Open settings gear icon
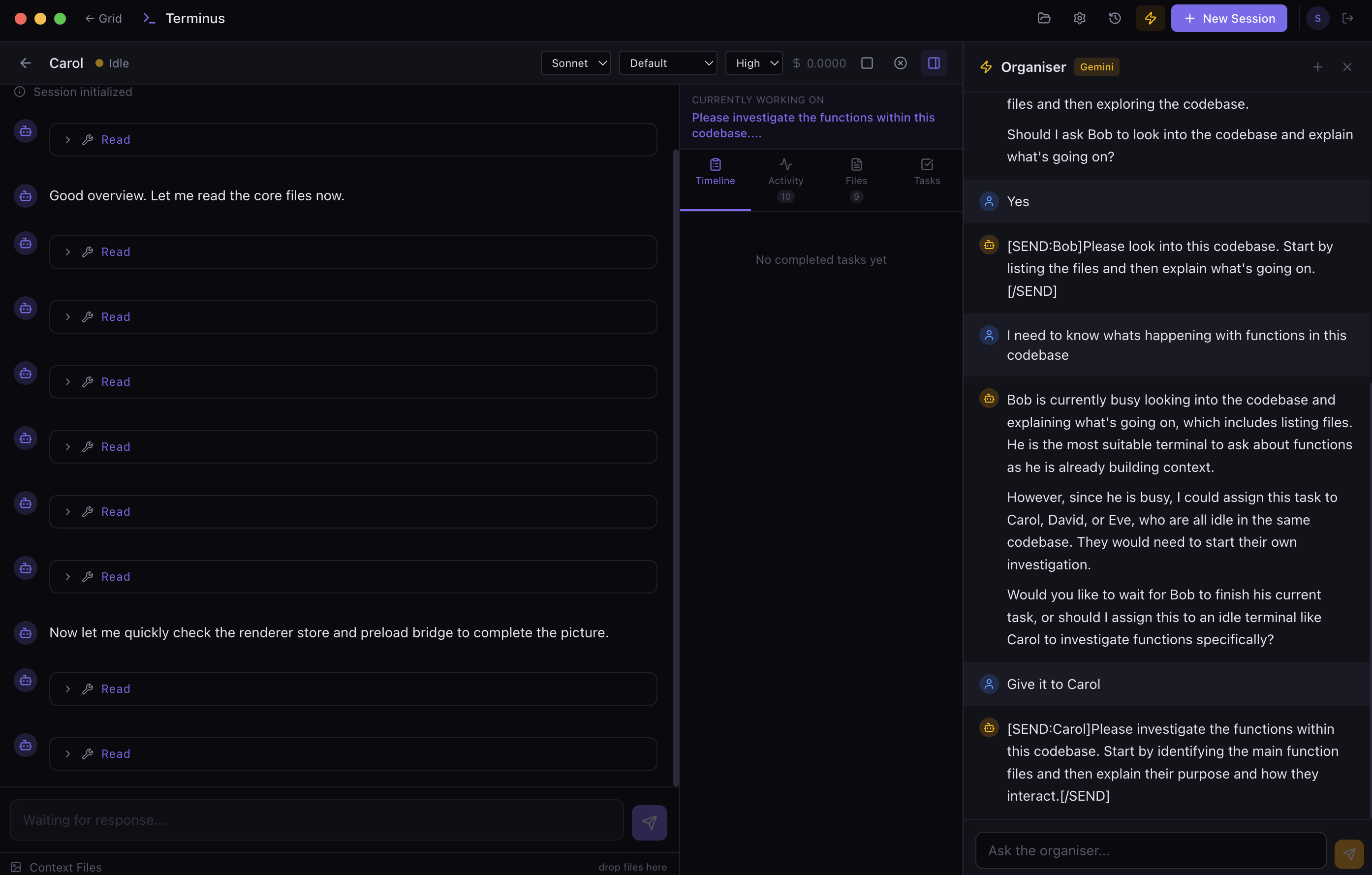The width and height of the screenshot is (1372, 875). click(1079, 18)
